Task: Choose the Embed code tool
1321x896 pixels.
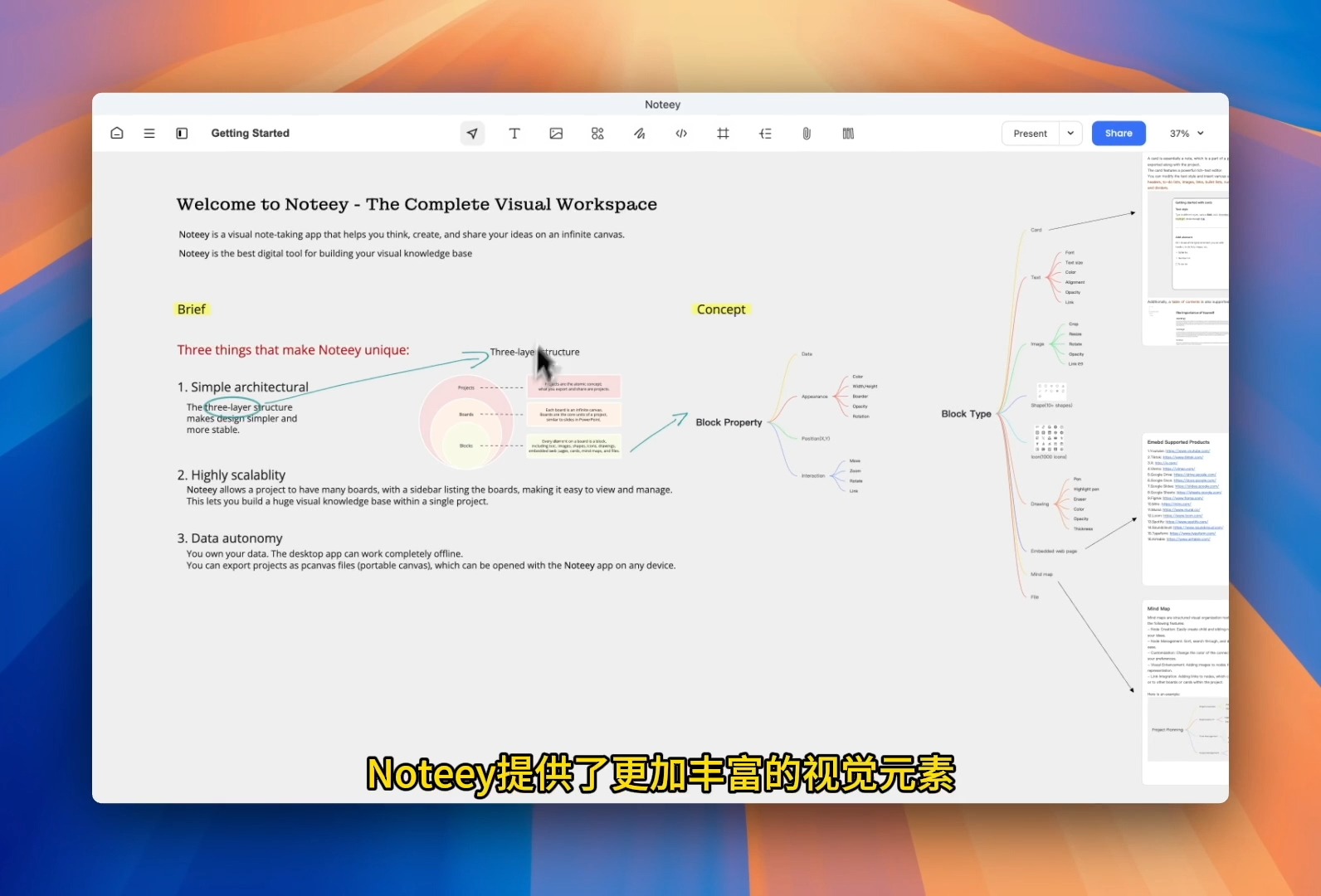Action: coord(681,133)
